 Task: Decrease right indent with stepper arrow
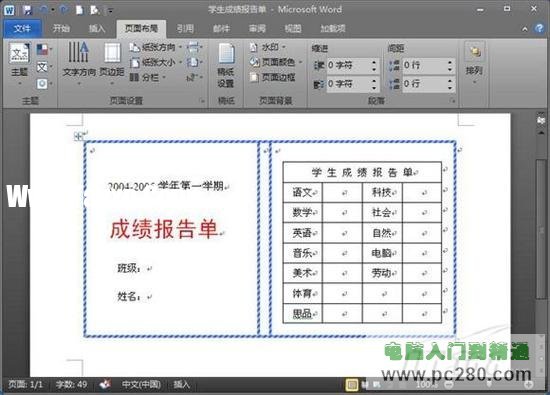pyautogui.click(x=374, y=87)
